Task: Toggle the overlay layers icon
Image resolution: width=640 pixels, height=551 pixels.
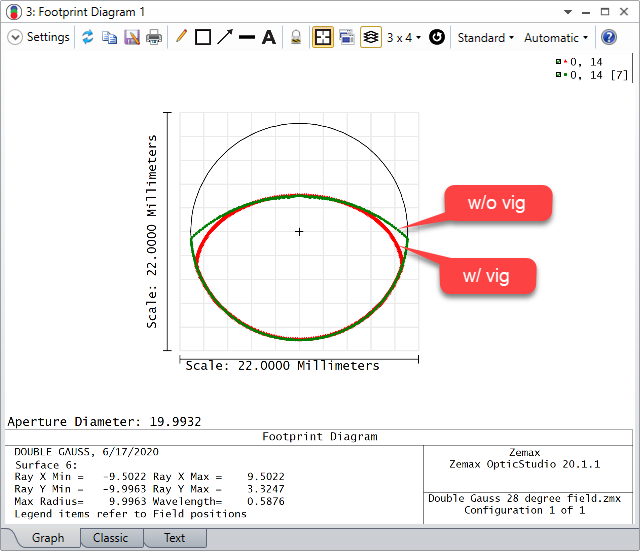Action: 371,38
